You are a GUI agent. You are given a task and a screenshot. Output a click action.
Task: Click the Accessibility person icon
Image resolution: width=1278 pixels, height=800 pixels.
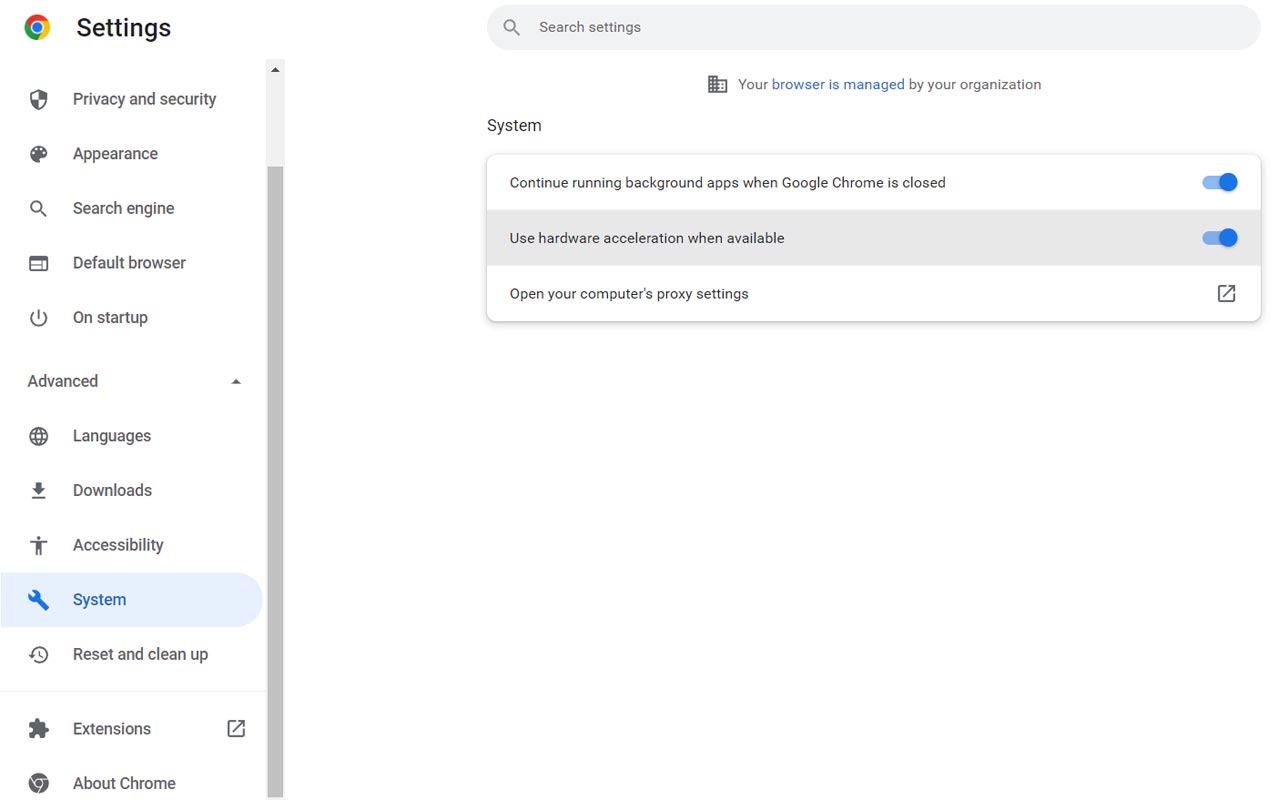[x=38, y=545]
